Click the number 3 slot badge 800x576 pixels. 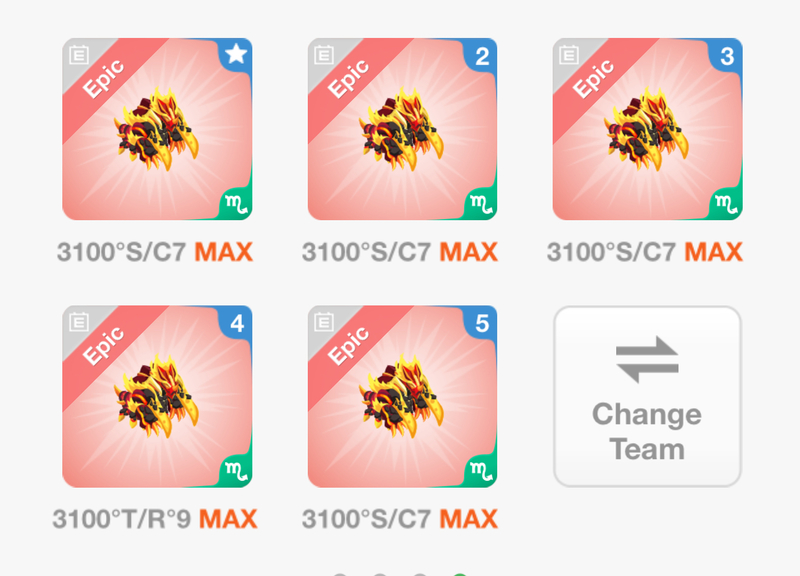coord(727,56)
